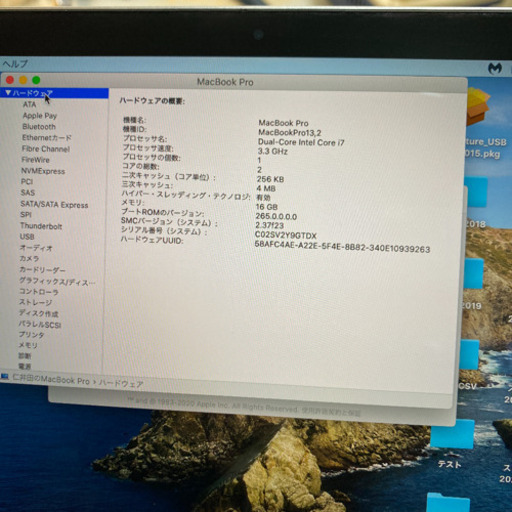Viewport: 512px width, 512px height.
Task: Collapse the ハードウェア tree disclosure triangle
Action: click(x=8, y=93)
